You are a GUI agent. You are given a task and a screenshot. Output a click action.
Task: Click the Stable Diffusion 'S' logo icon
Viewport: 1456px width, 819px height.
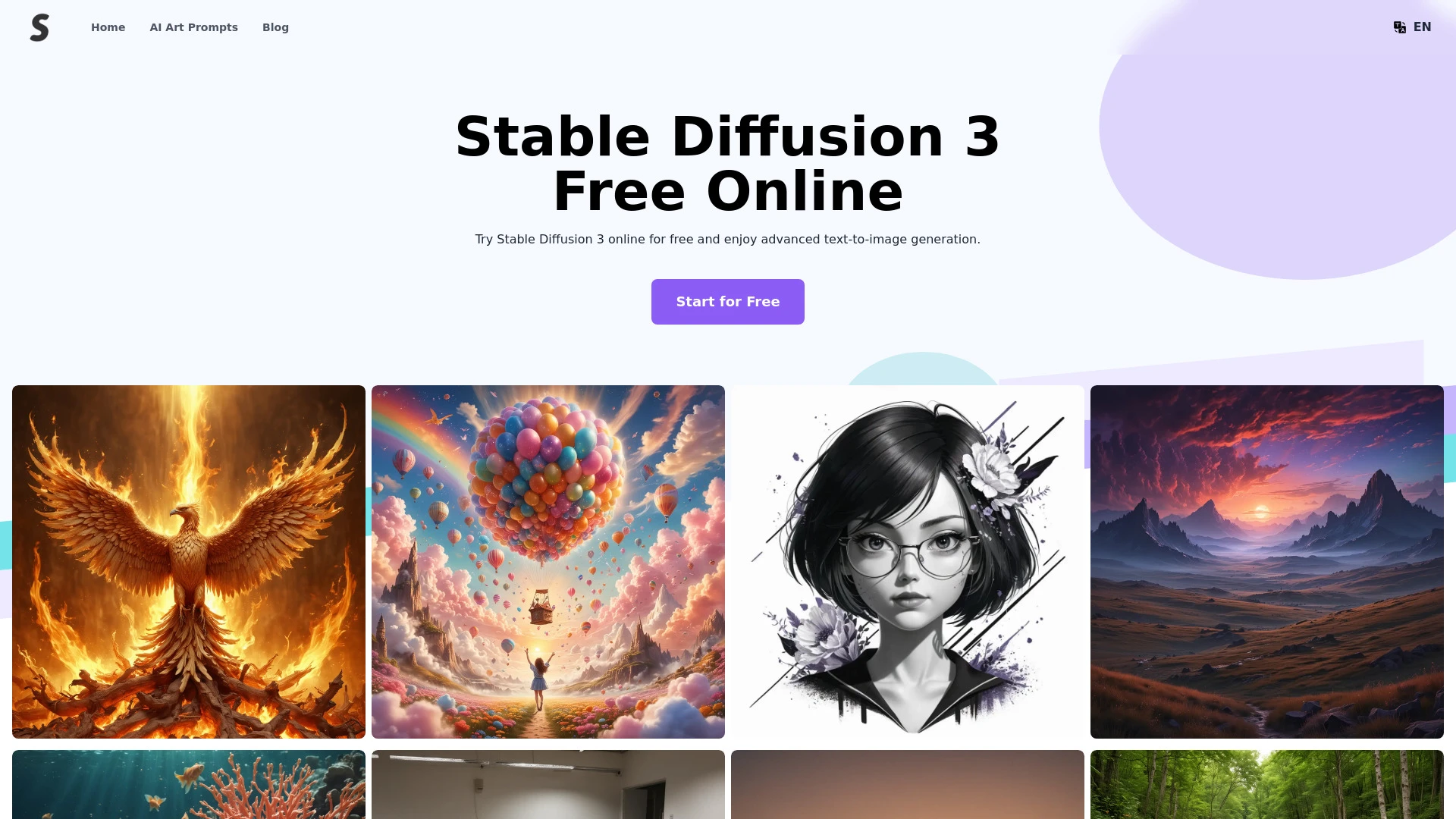click(40, 27)
